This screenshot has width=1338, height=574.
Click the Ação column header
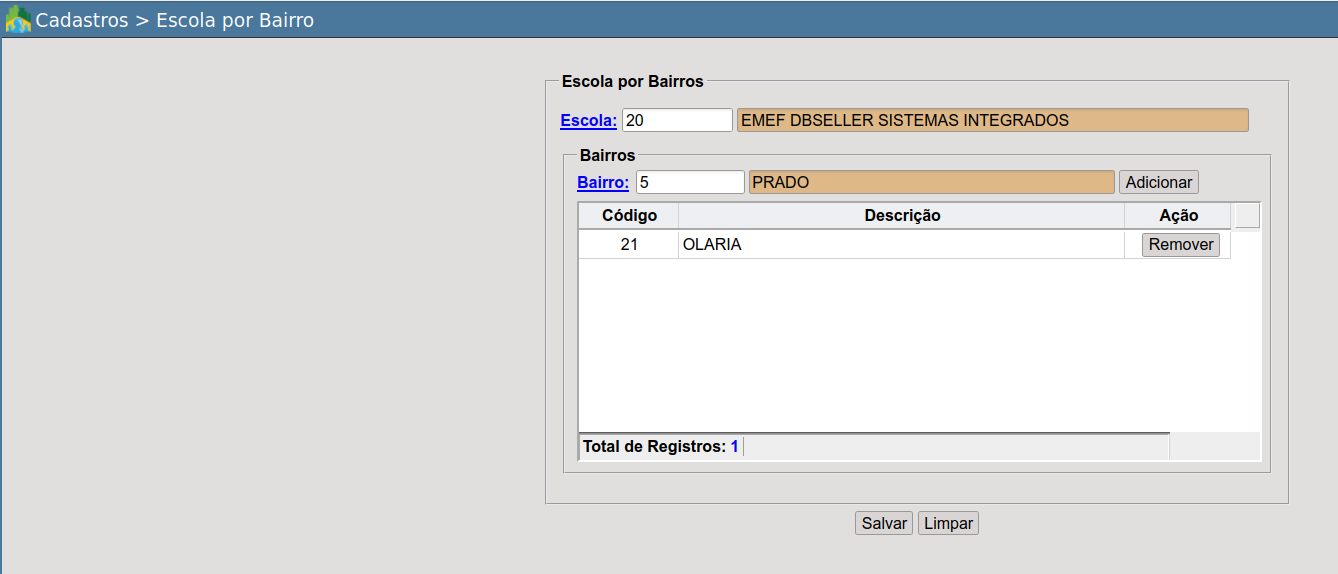coord(1178,216)
